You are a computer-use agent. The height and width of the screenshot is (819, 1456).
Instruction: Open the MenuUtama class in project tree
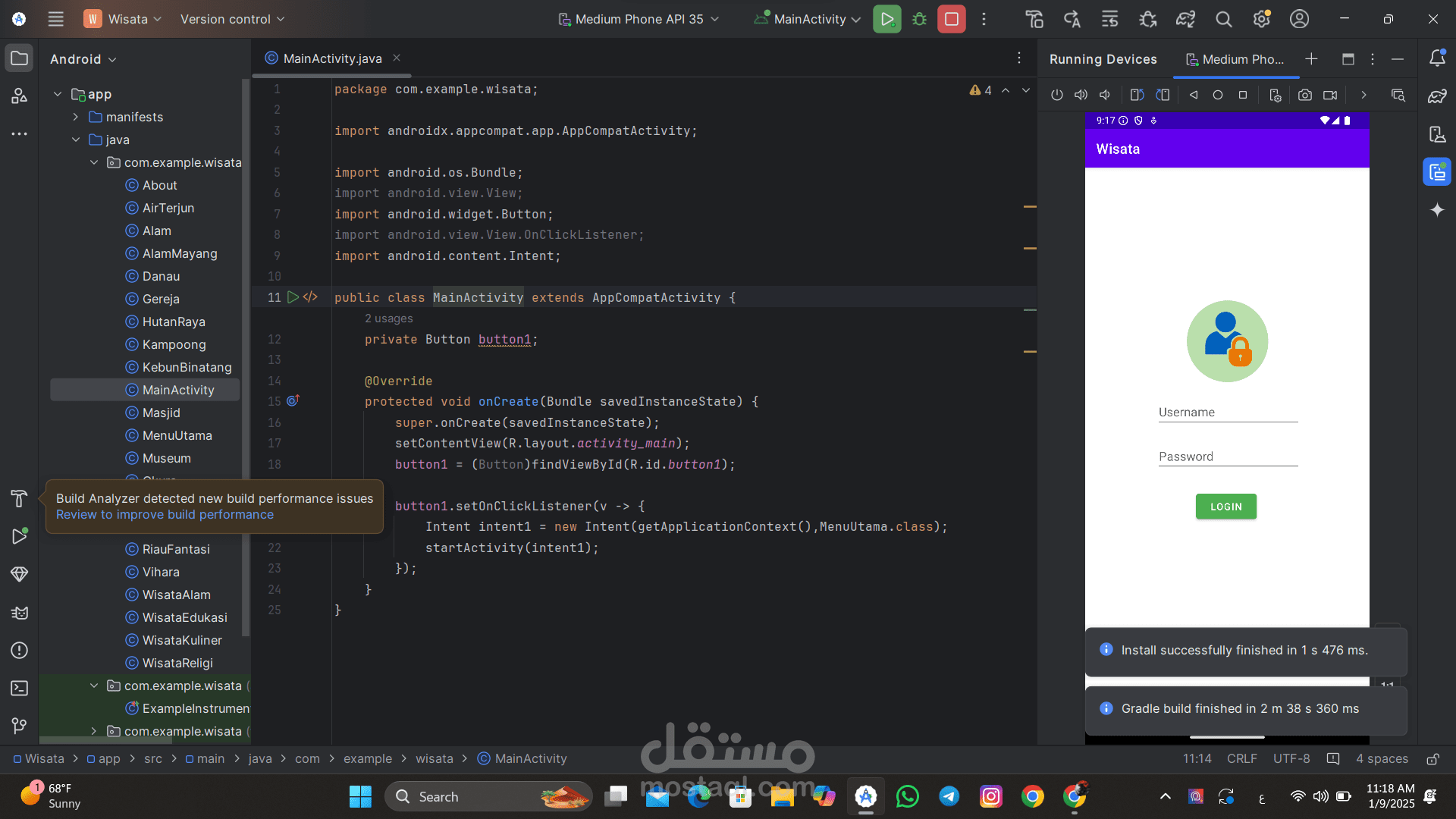pos(177,435)
